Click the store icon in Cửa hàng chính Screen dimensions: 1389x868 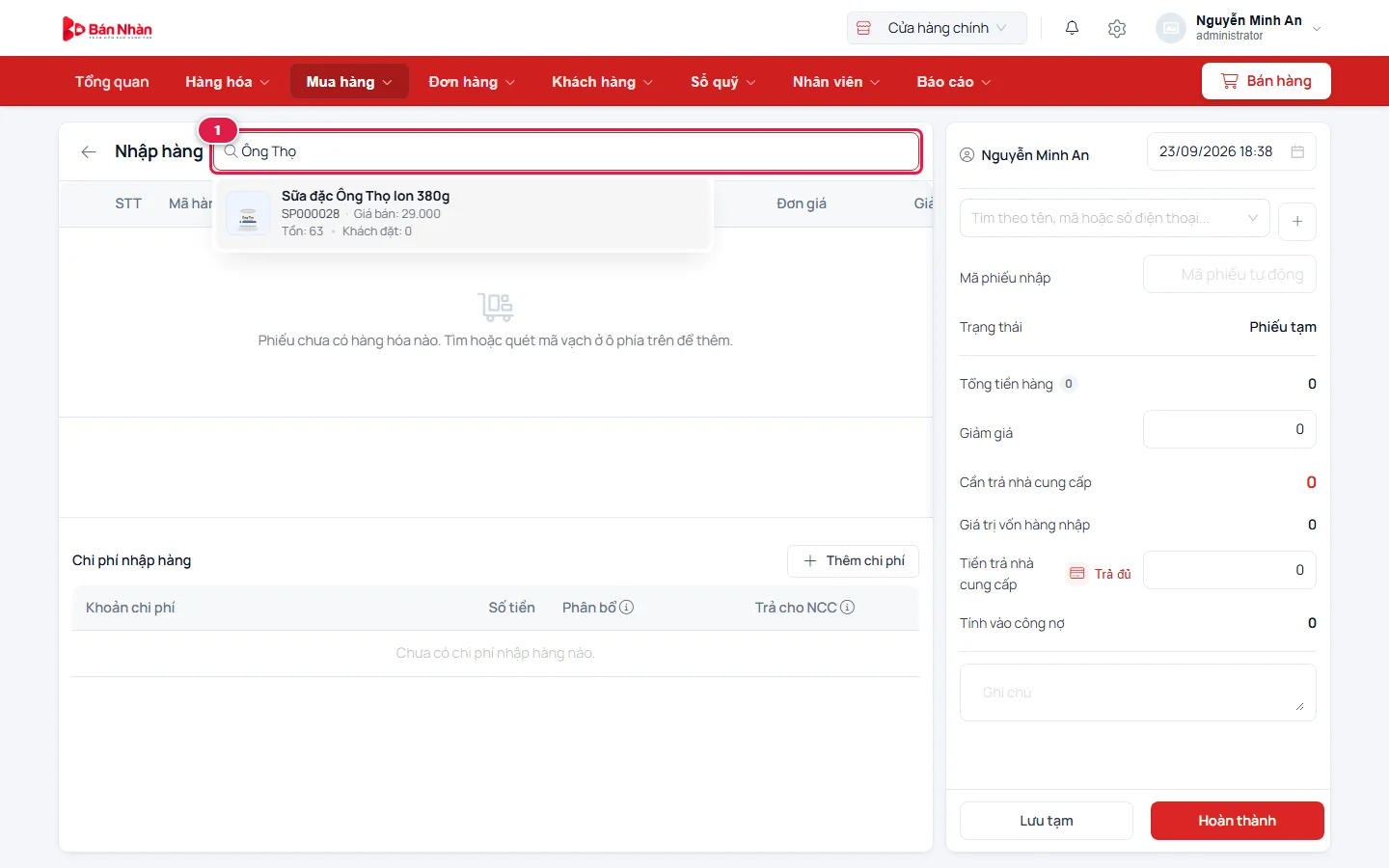pos(863,28)
